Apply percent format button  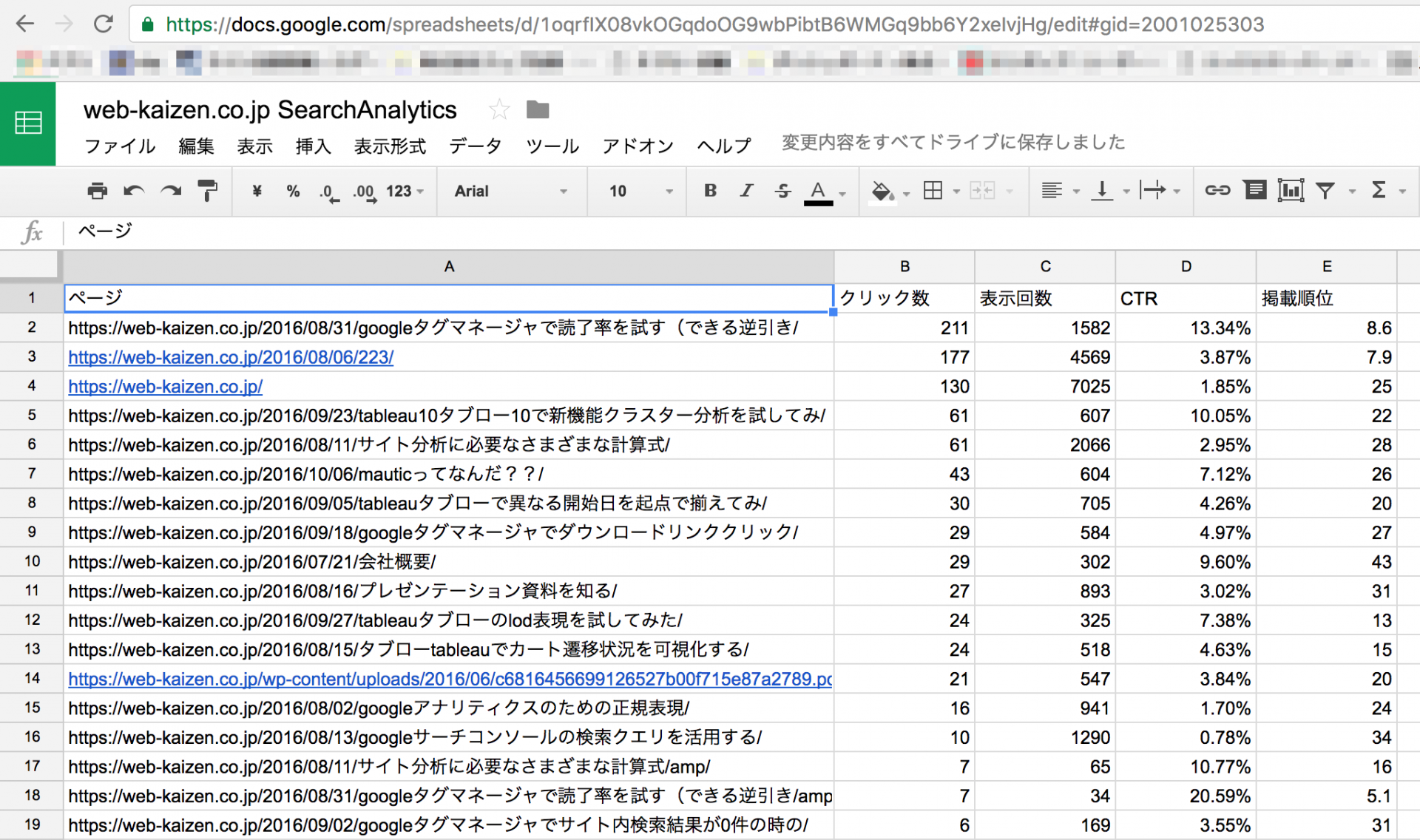pos(293,191)
